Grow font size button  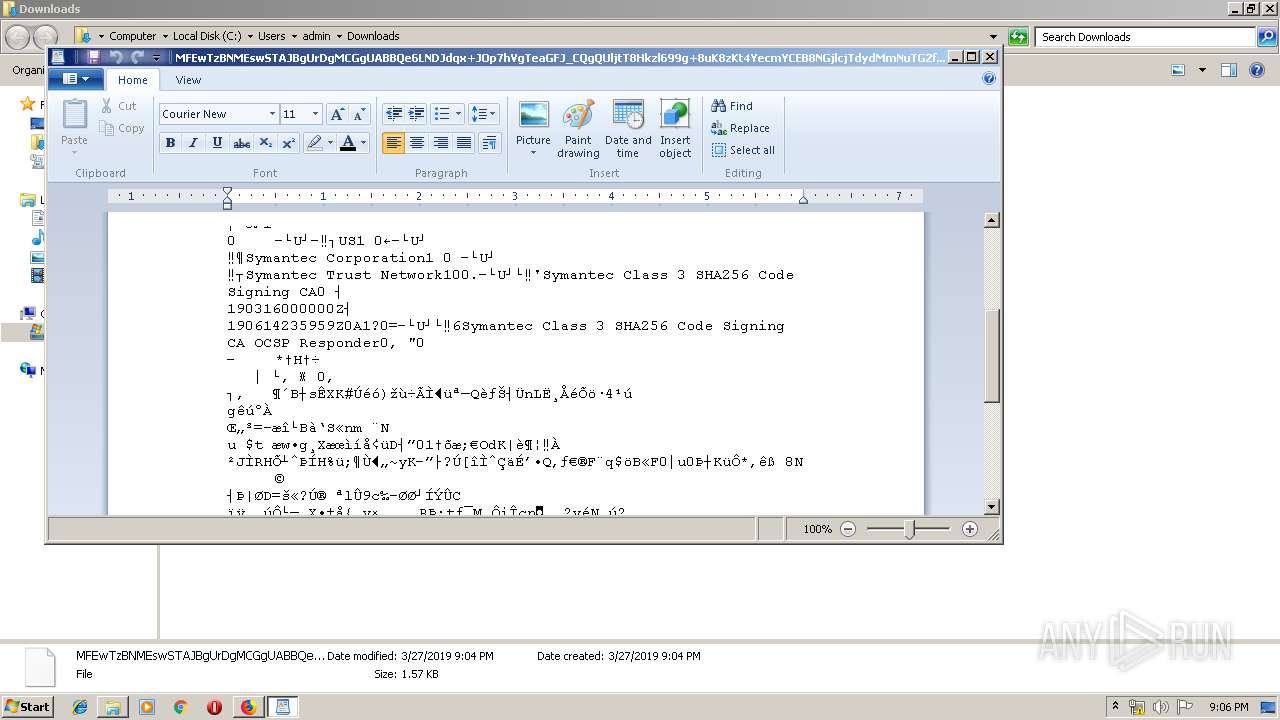(337, 114)
